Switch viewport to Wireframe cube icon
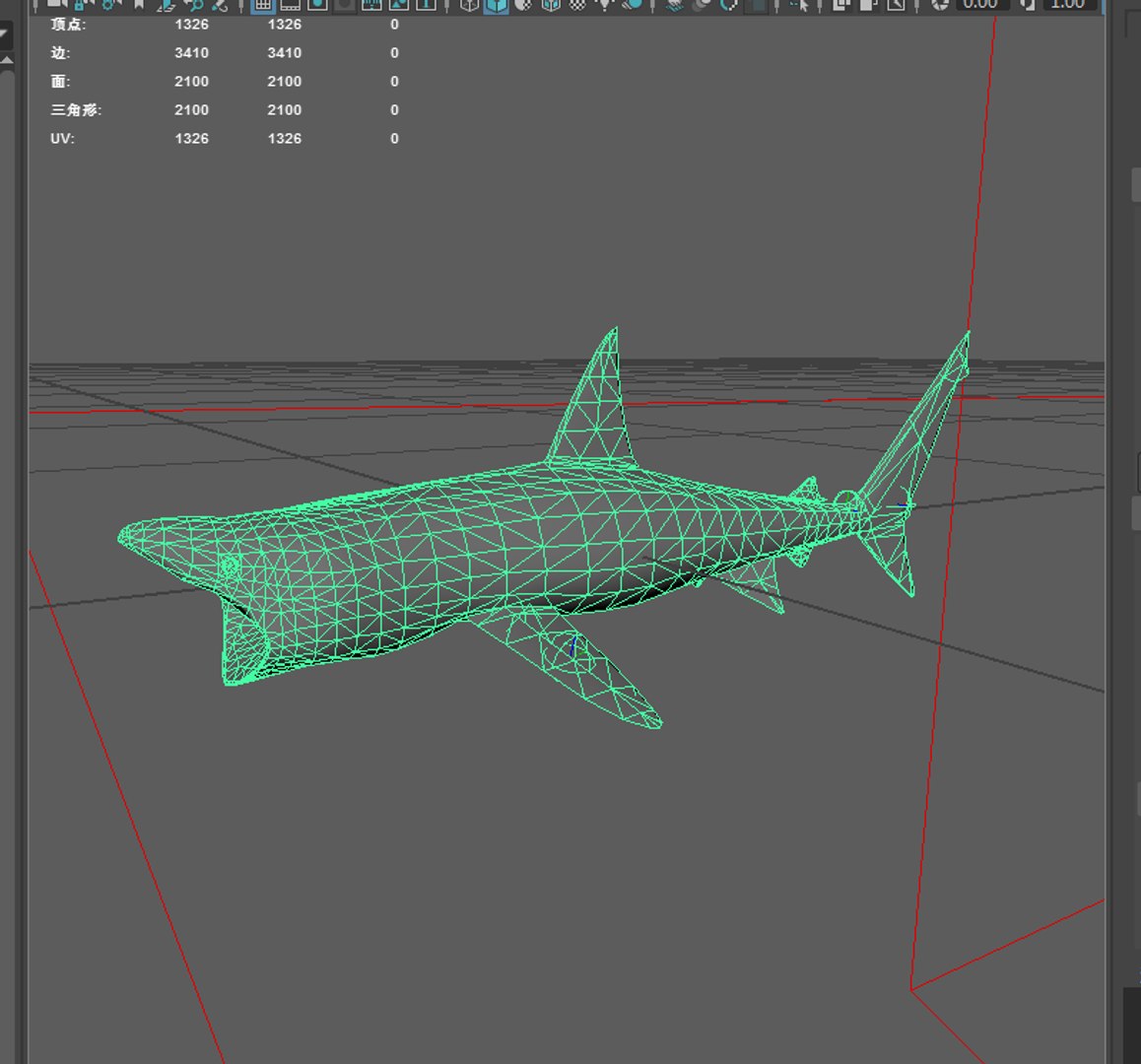Viewport: 1141px width, 1064px height. [x=469, y=4]
